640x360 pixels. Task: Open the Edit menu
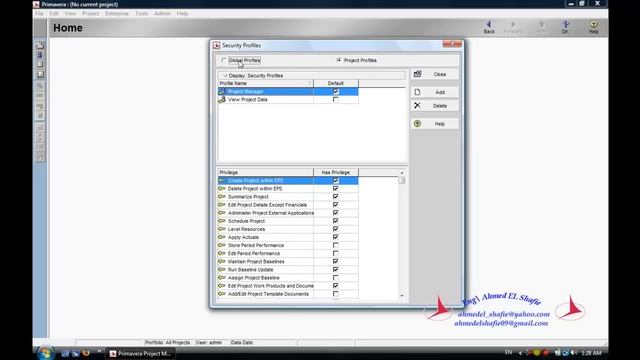54,13
